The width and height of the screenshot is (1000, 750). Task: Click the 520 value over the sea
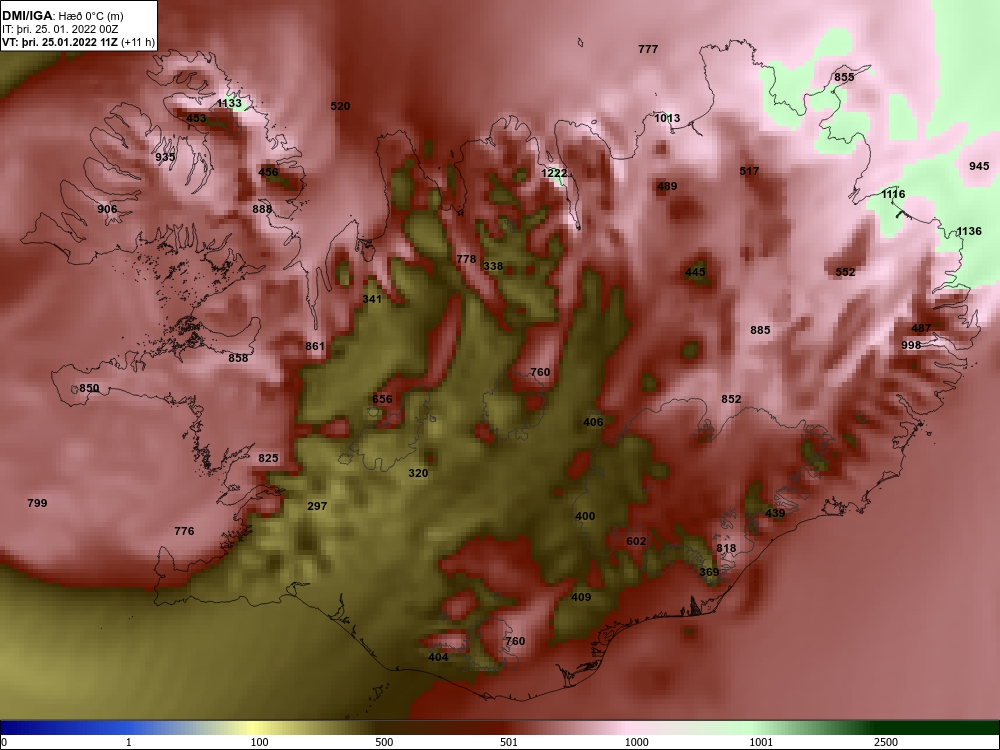click(340, 107)
